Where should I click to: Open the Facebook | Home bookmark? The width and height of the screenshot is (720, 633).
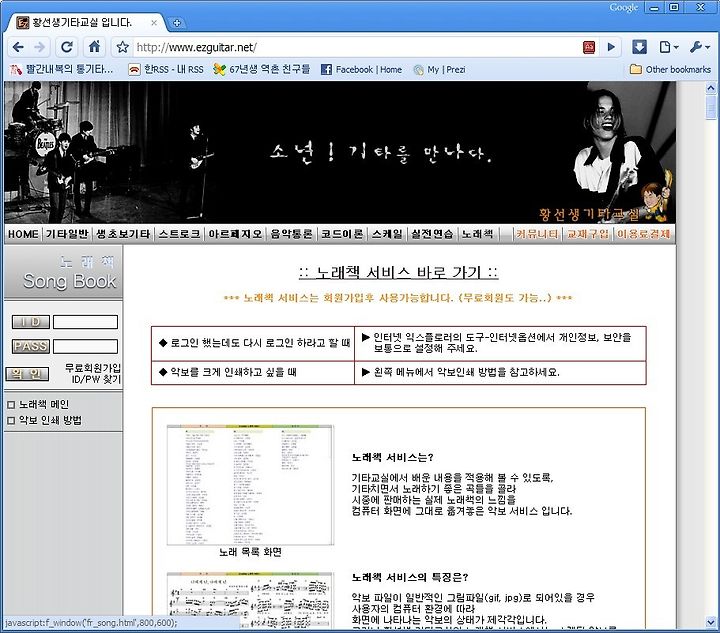[x=361, y=70]
